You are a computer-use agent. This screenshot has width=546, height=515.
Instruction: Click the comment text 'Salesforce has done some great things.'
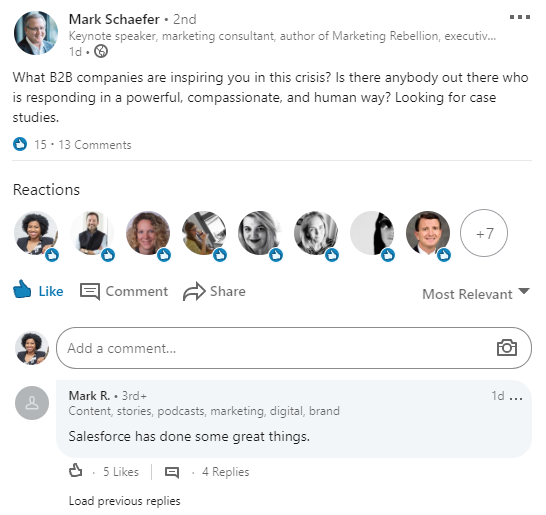click(x=189, y=436)
